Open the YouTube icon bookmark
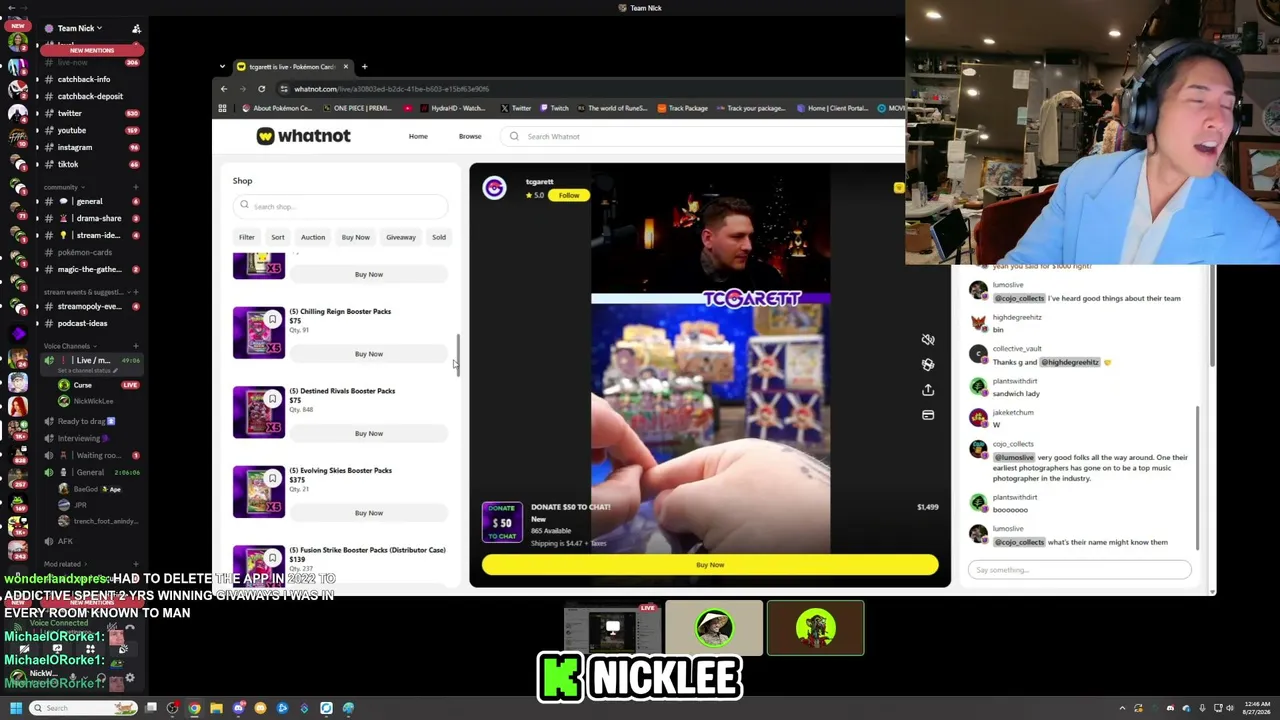 coord(408,108)
